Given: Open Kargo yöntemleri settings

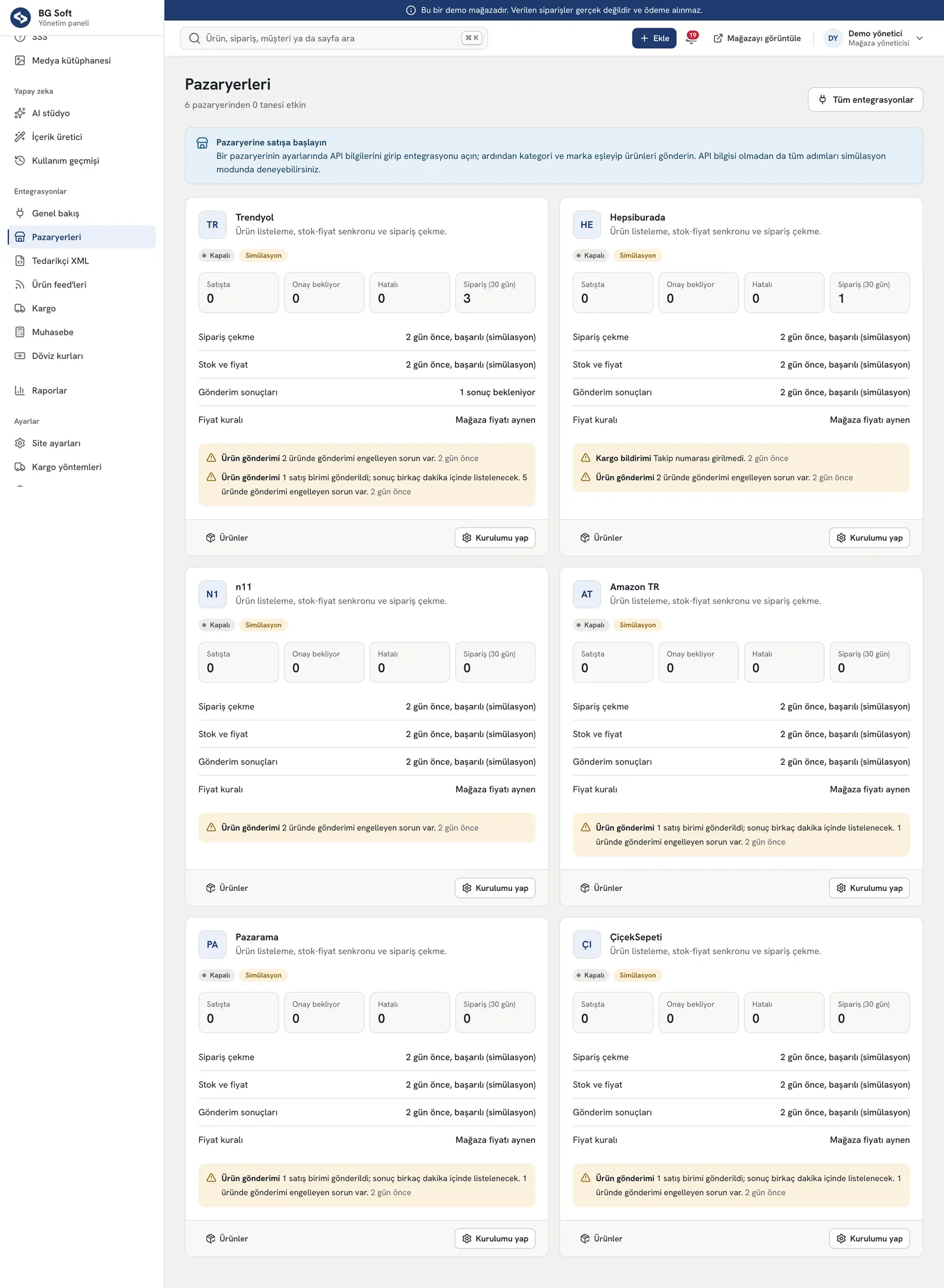Looking at the screenshot, I should point(81,467).
